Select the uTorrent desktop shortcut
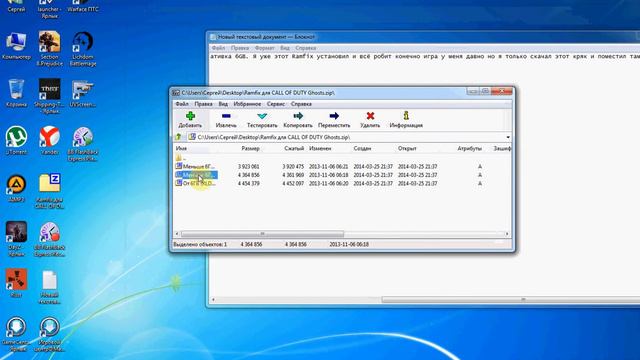 point(16,141)
